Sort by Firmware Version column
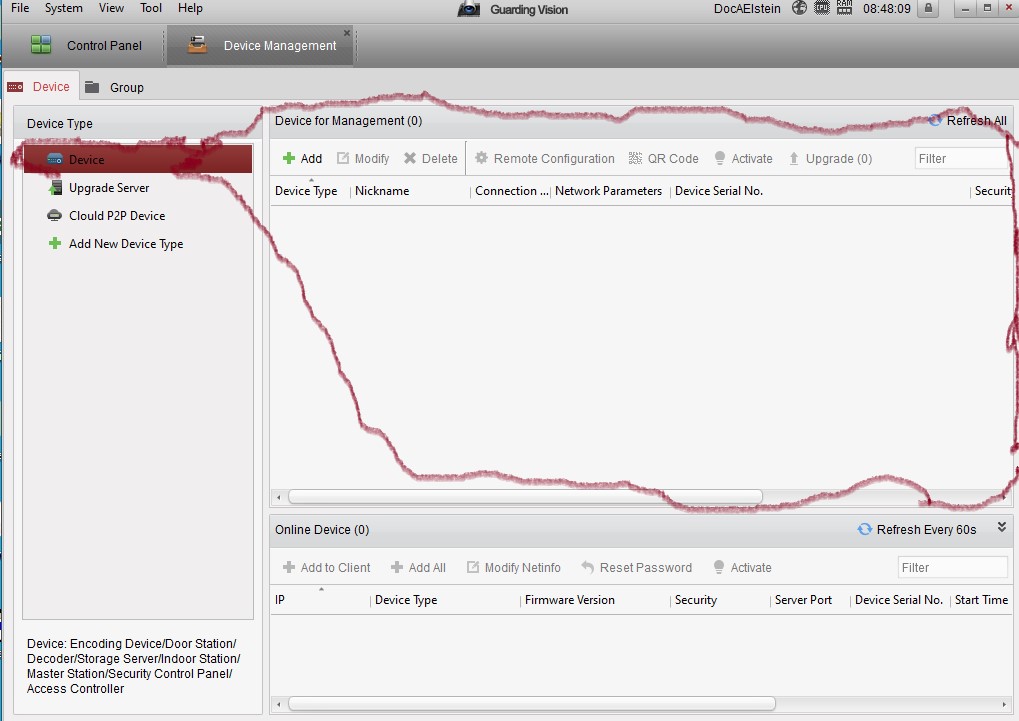The width and height of the screenshot is (1019, 721). (569, 600)
